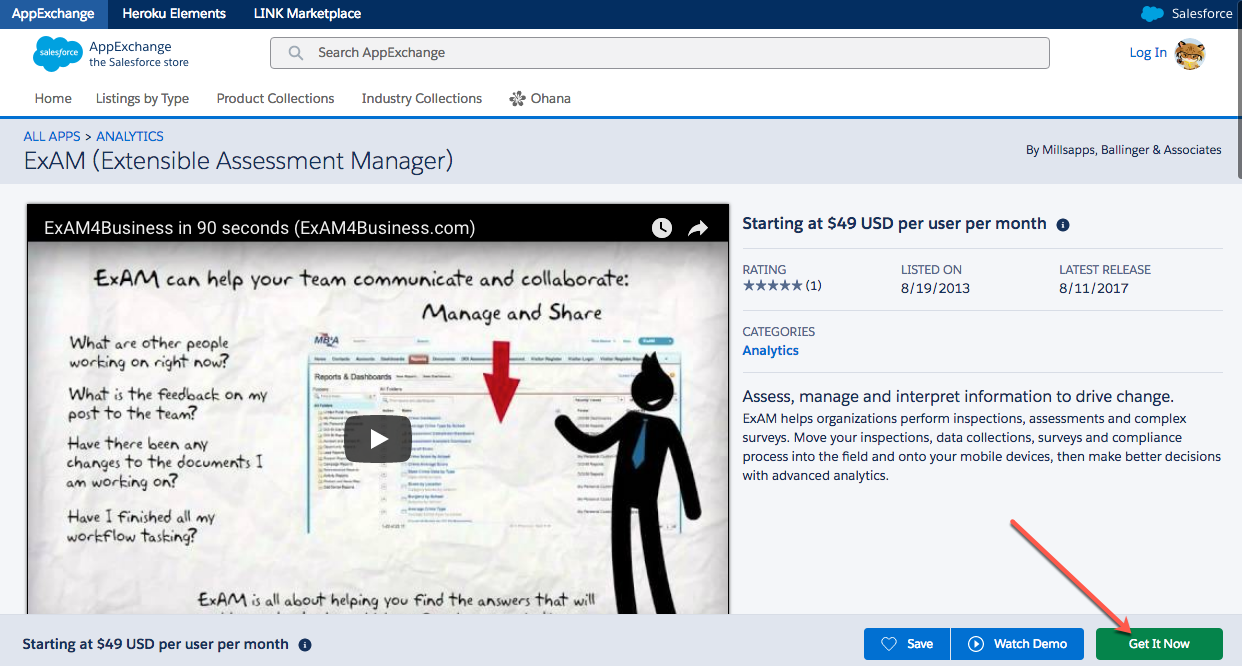Click the By Millsapps, Ballinger & Associates text
This screenshot has width=1242, height=666.
(x=1124, y=150)
